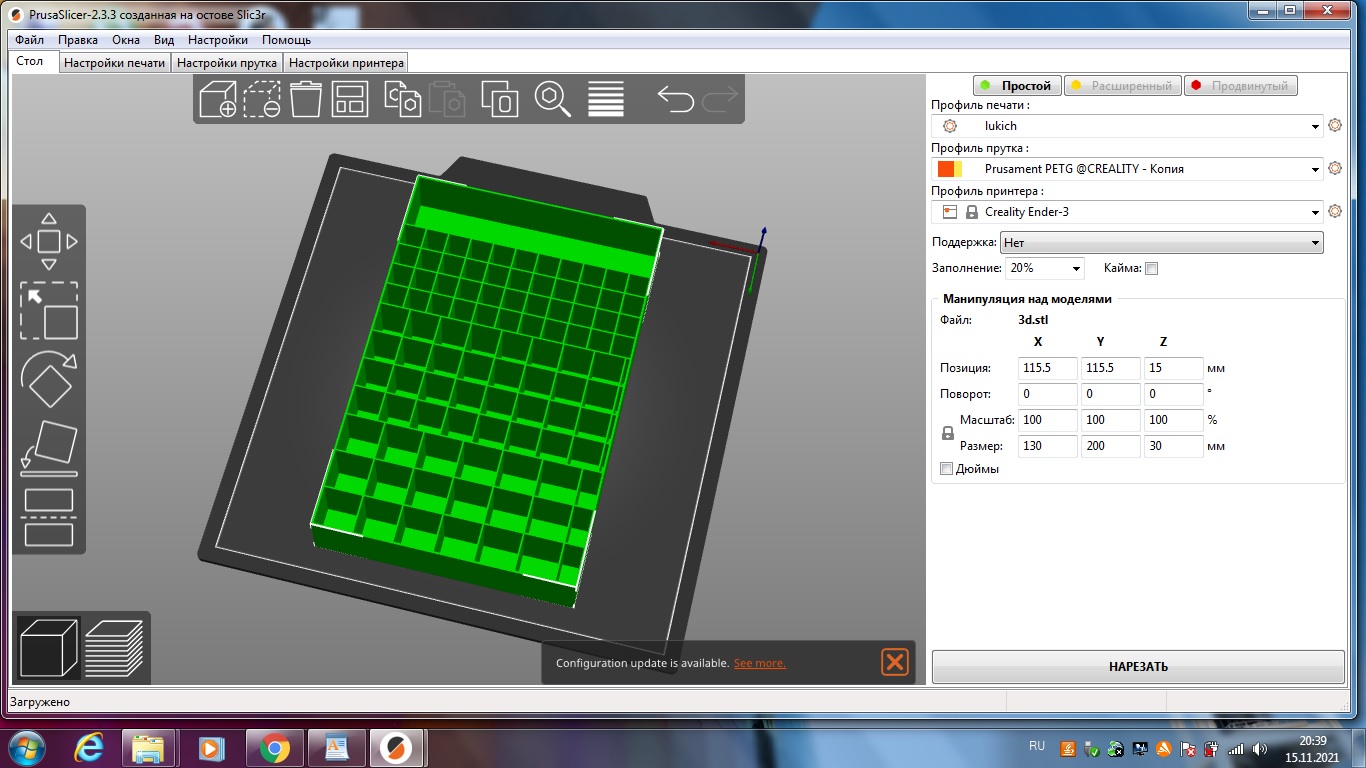
Task: Open Windows Explorer from the taskbar
Action: coord(148,748)
